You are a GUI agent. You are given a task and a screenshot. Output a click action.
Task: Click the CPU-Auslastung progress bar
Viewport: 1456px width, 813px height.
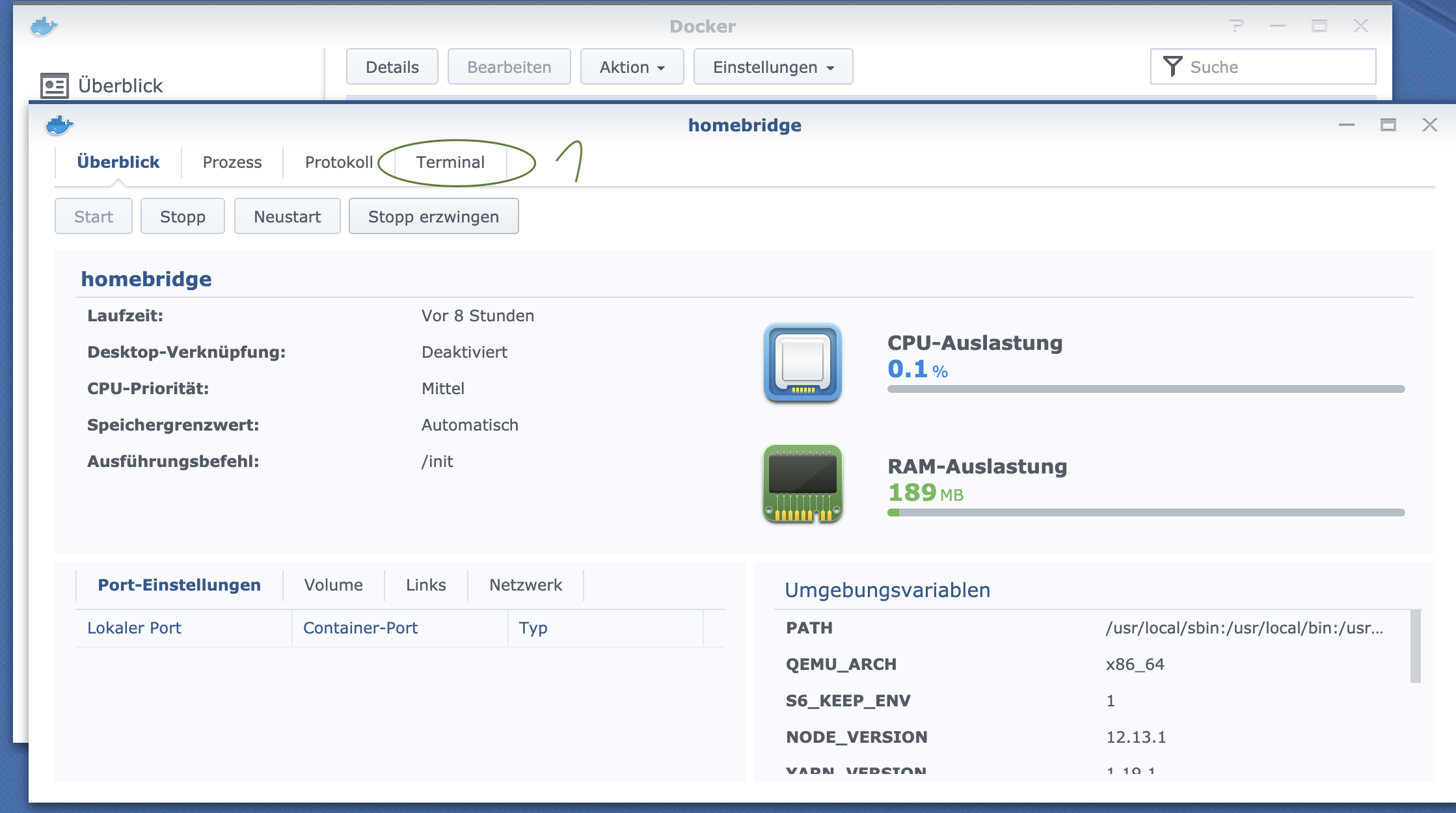(1146, 389)
